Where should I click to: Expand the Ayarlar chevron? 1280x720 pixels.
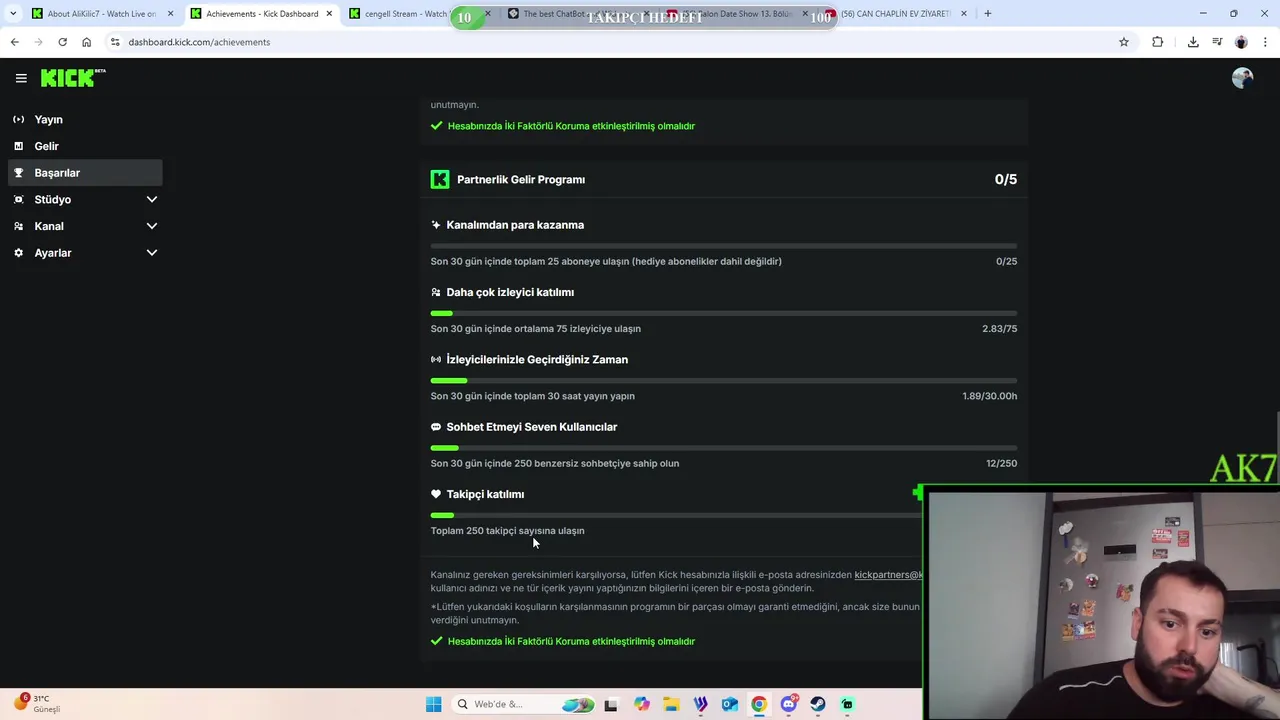152,253
